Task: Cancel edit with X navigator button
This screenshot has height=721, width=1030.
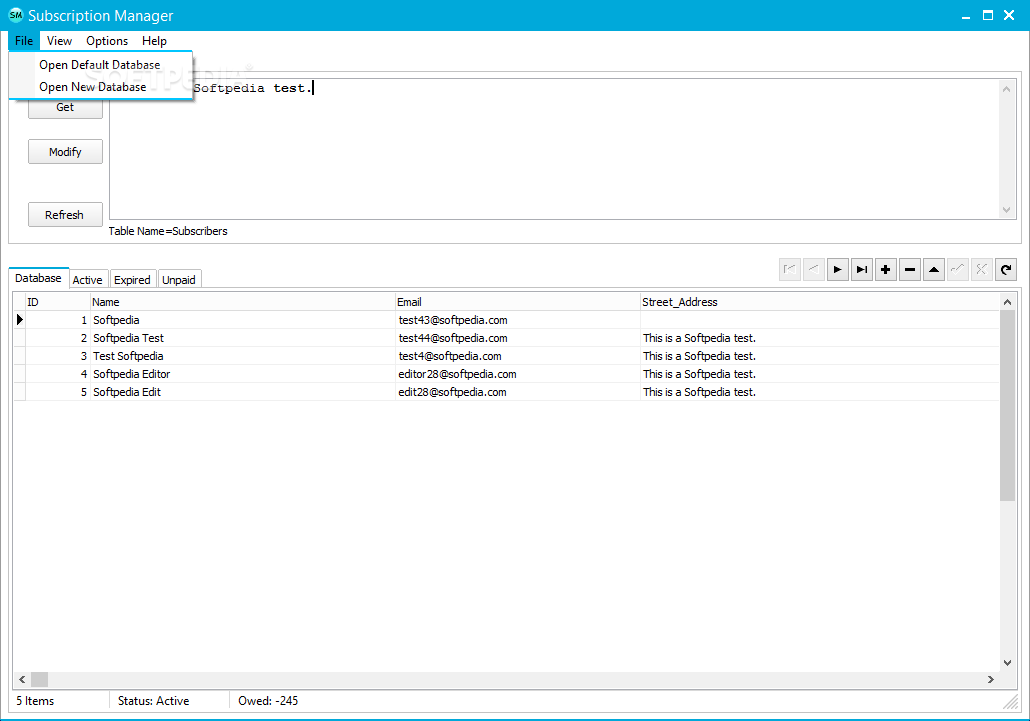Action: tap(981, 269)
